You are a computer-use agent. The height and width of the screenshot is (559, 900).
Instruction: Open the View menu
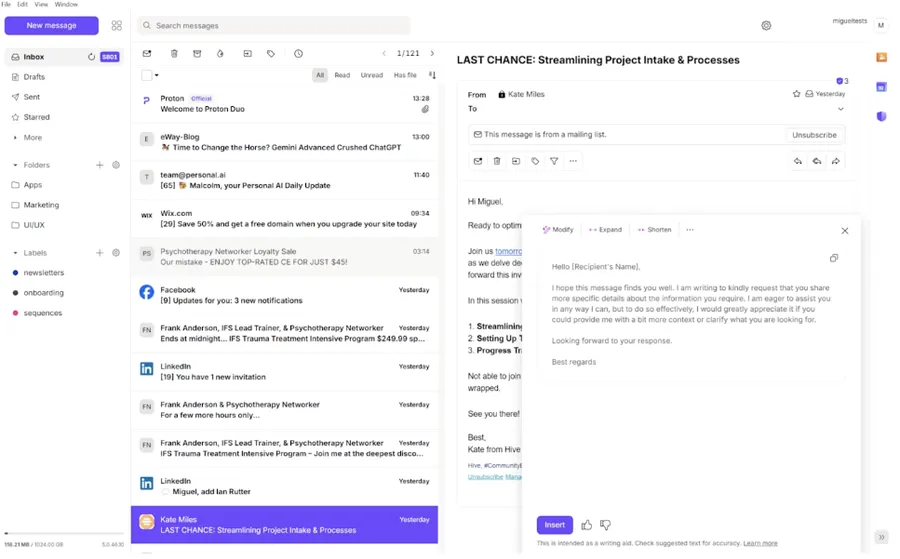[x=41, y=5]
